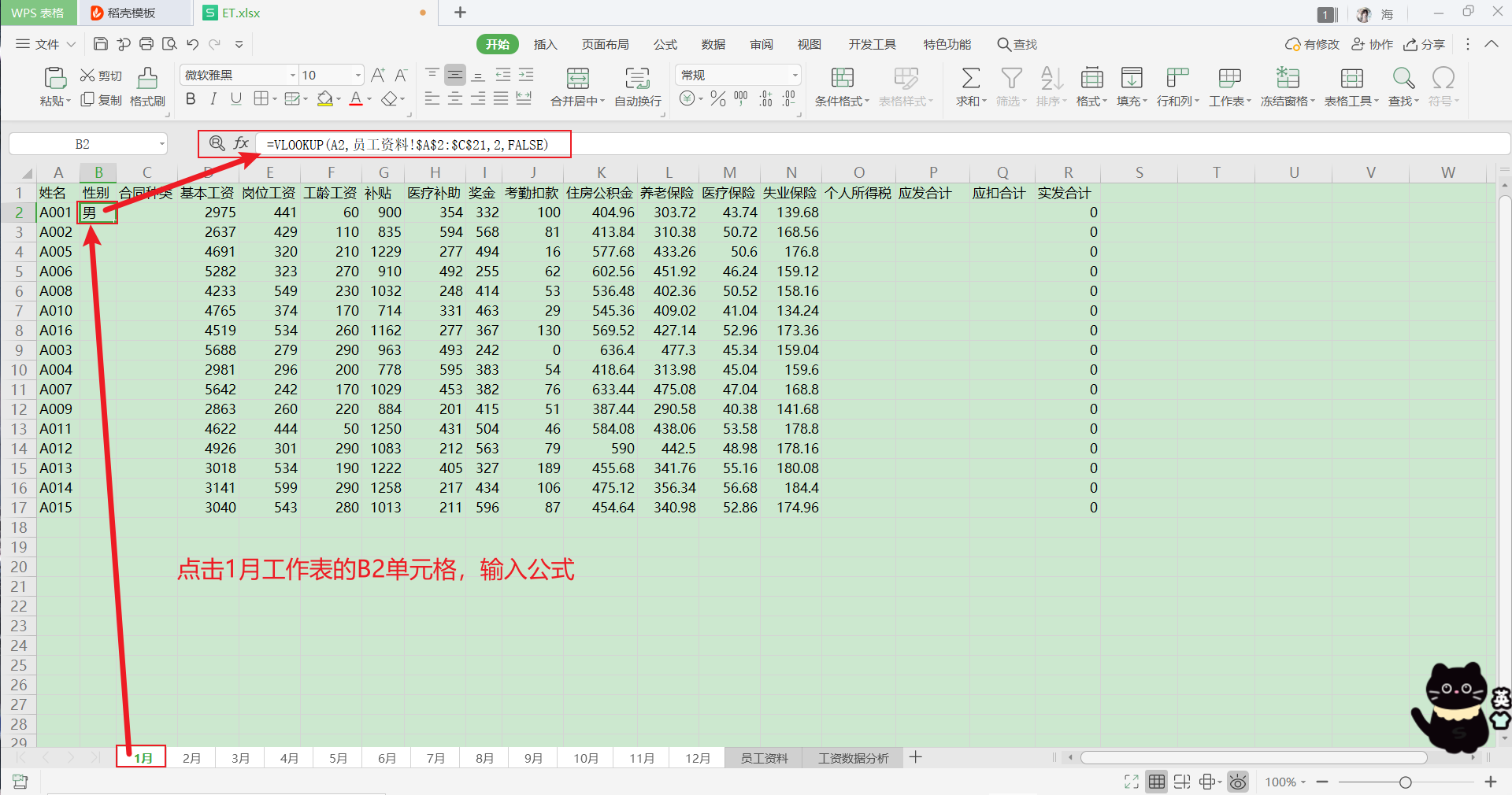
Task: Open the 页面布局 ribbon tab
Action: tap(605, 44)
